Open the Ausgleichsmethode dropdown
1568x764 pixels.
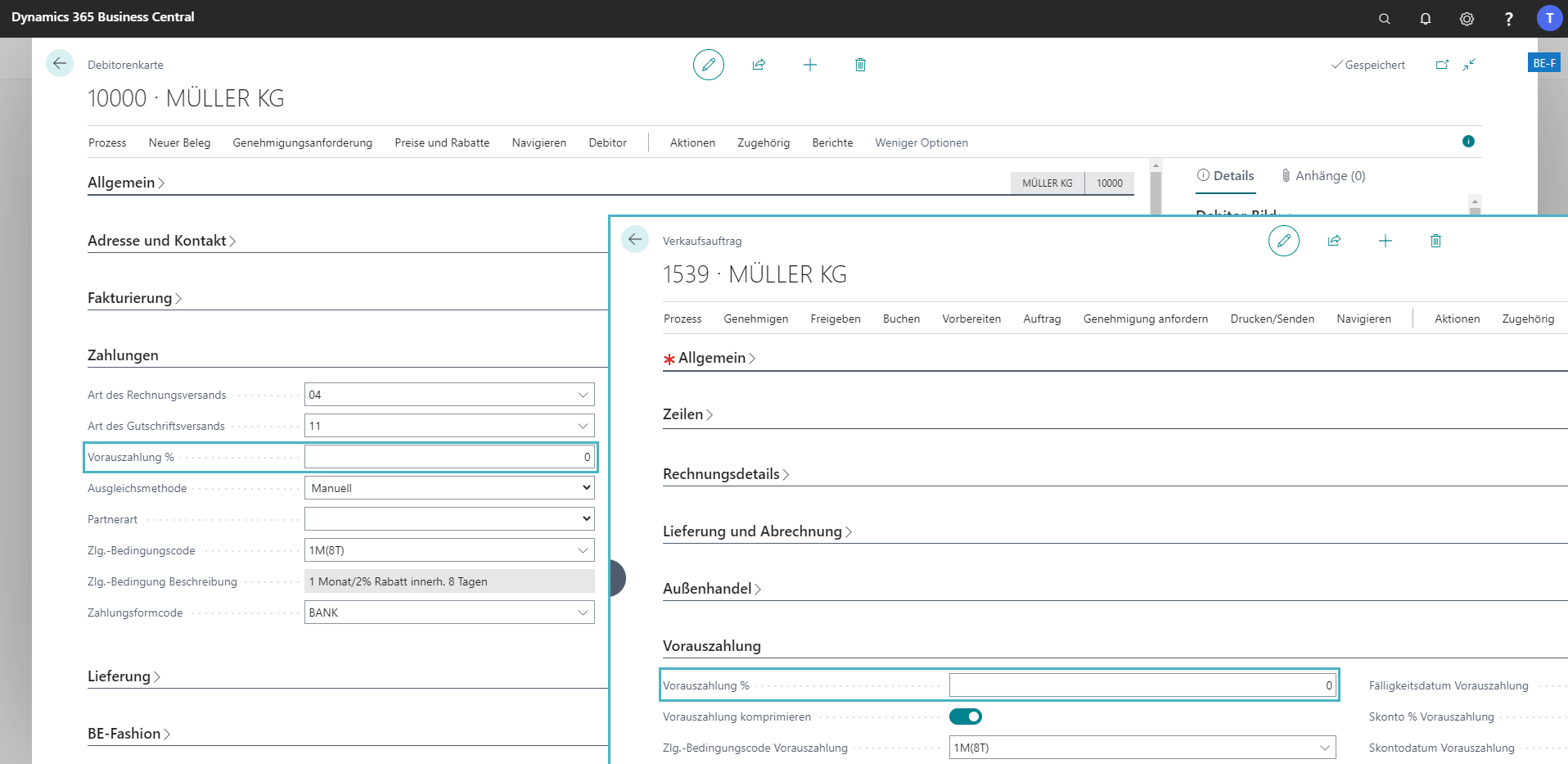click(x=449, y=488)
